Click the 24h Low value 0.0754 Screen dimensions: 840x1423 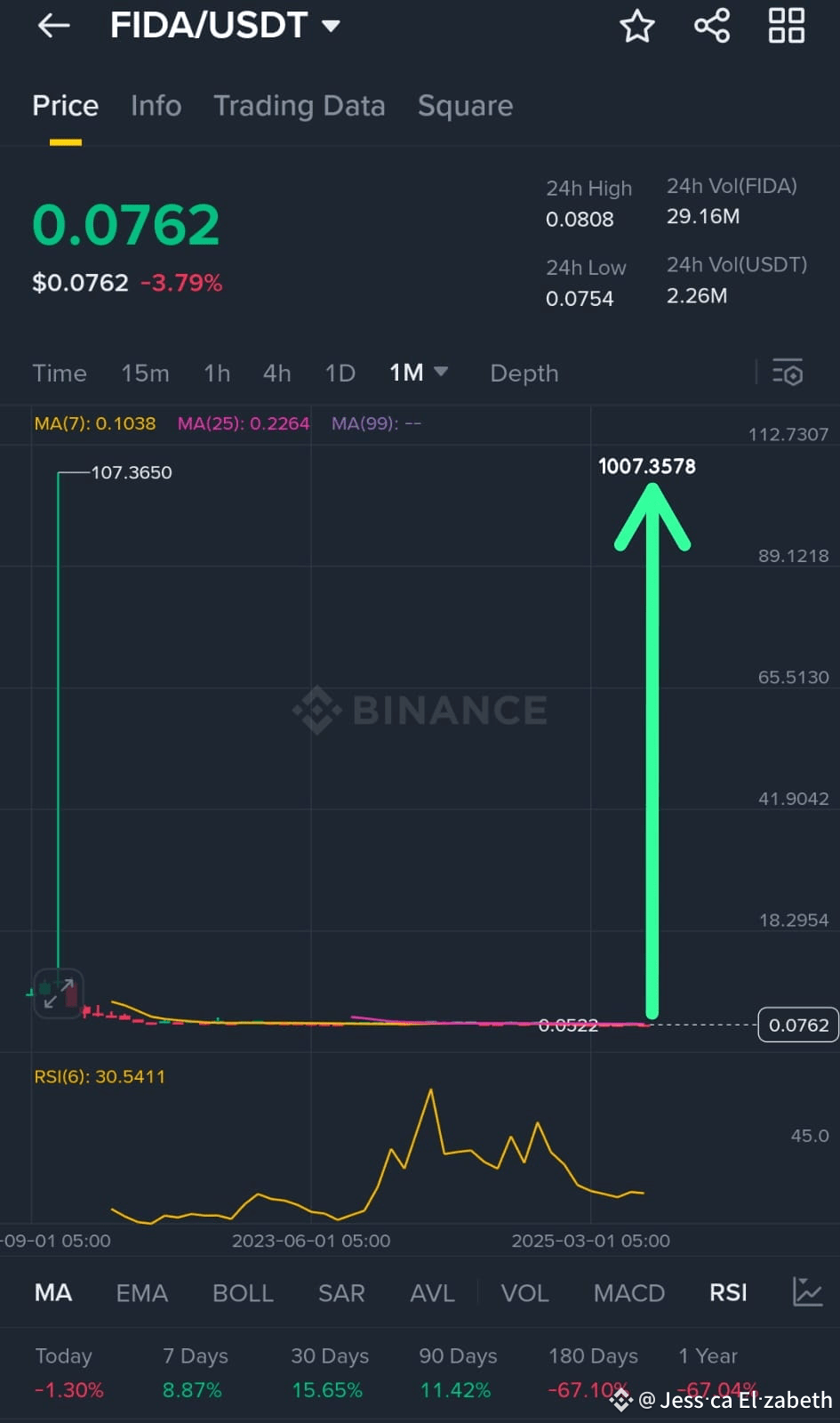(580, 299)
